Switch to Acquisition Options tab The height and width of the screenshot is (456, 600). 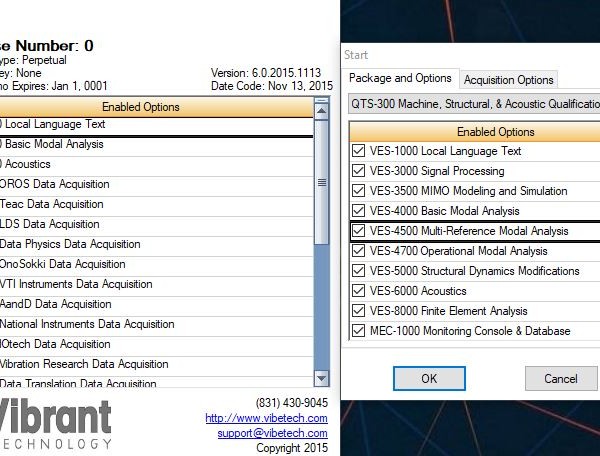pos(508,80)
